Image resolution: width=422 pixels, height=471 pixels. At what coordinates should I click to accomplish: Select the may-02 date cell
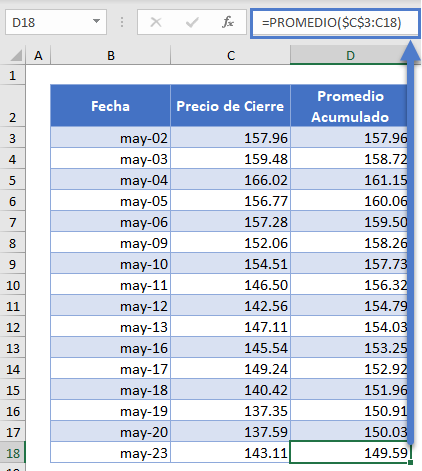[x=110, y=138]
